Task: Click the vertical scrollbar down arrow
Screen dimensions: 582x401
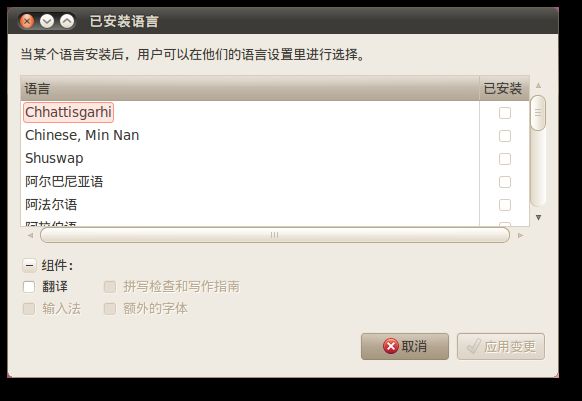Action: click(538, 218)
